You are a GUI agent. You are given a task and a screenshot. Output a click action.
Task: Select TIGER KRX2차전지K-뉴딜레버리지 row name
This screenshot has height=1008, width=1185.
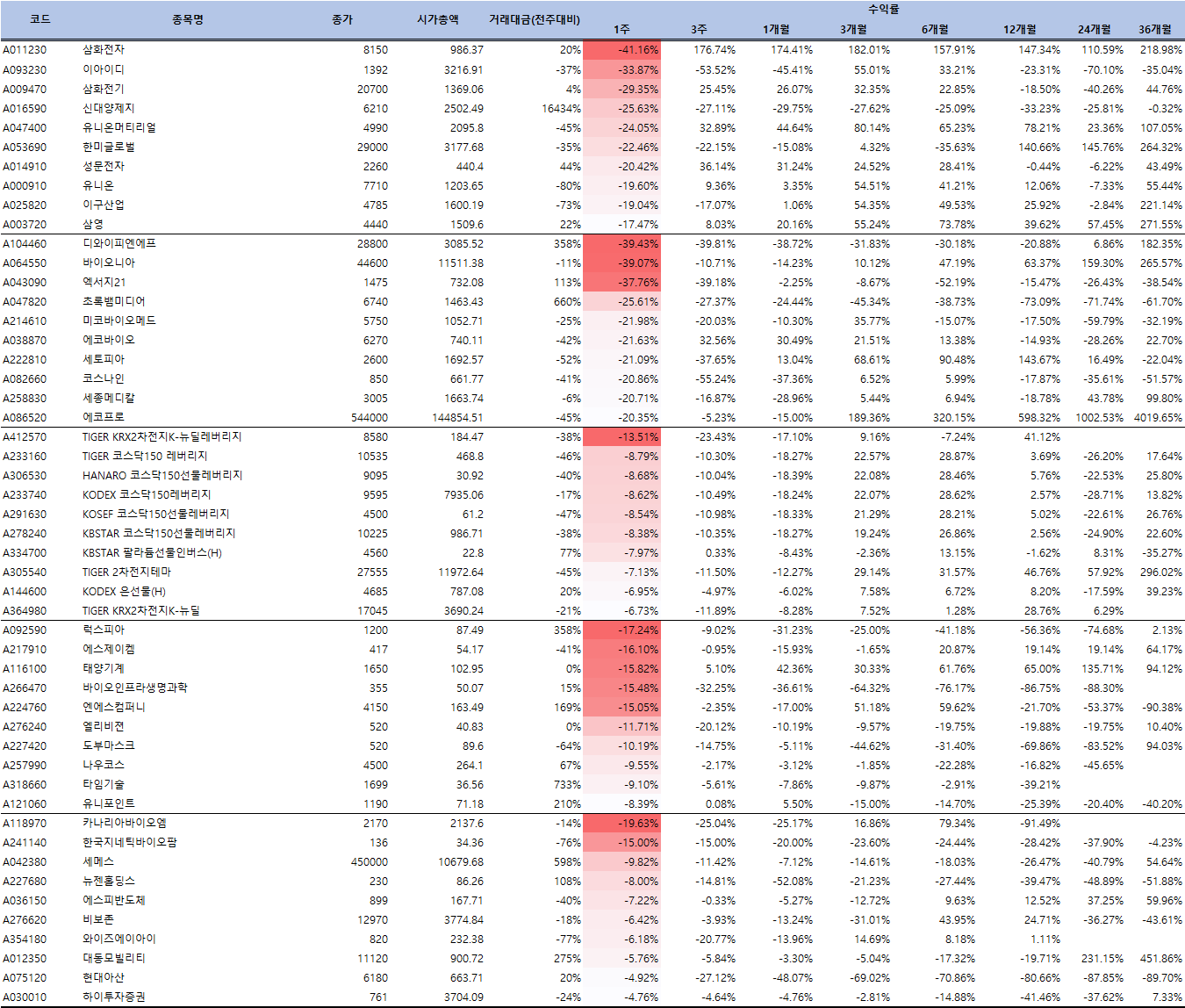[x=162, y=436]
